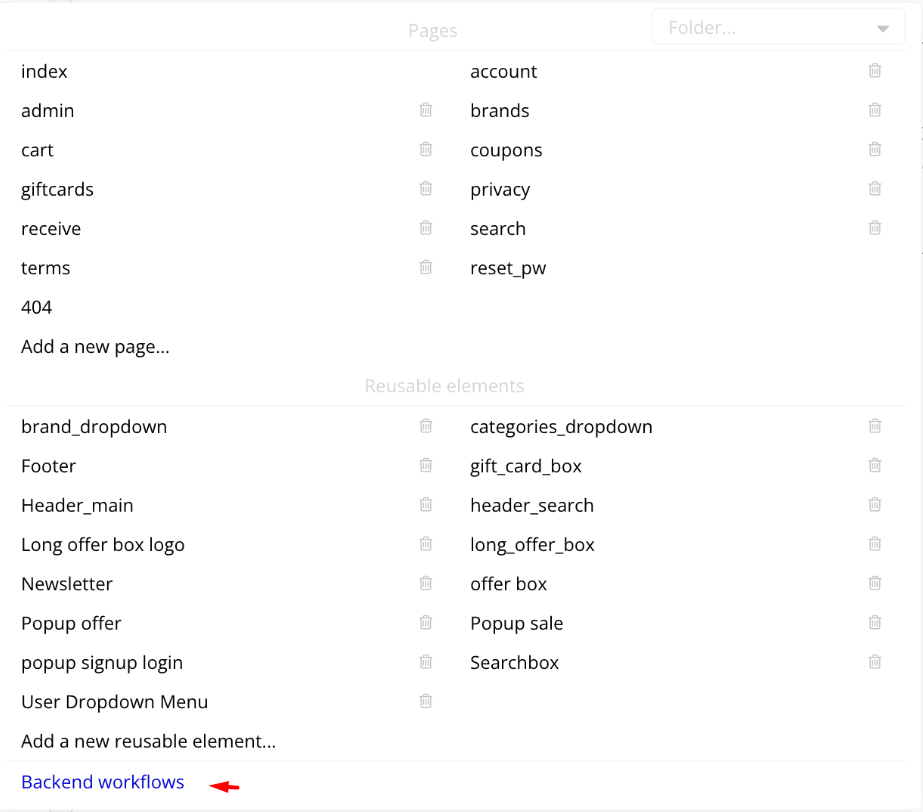This screenshot has width=923, height=812.
Task: Click Add a new reusable element
Action: [148, 741]
